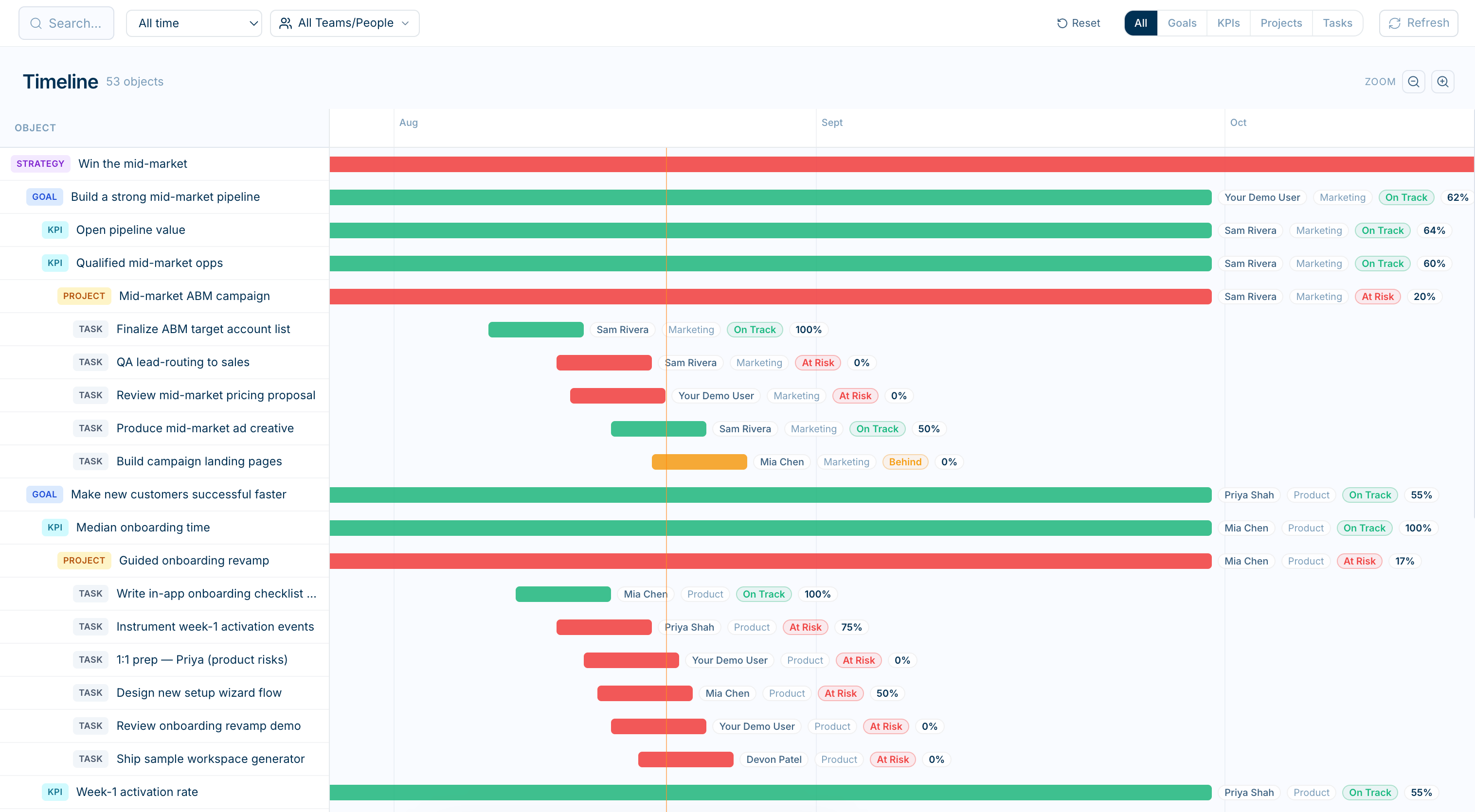Click the zoom out magnifier icon
Image resolution: width=1475 pixels, height=812 pixels.
point(1413,81)
